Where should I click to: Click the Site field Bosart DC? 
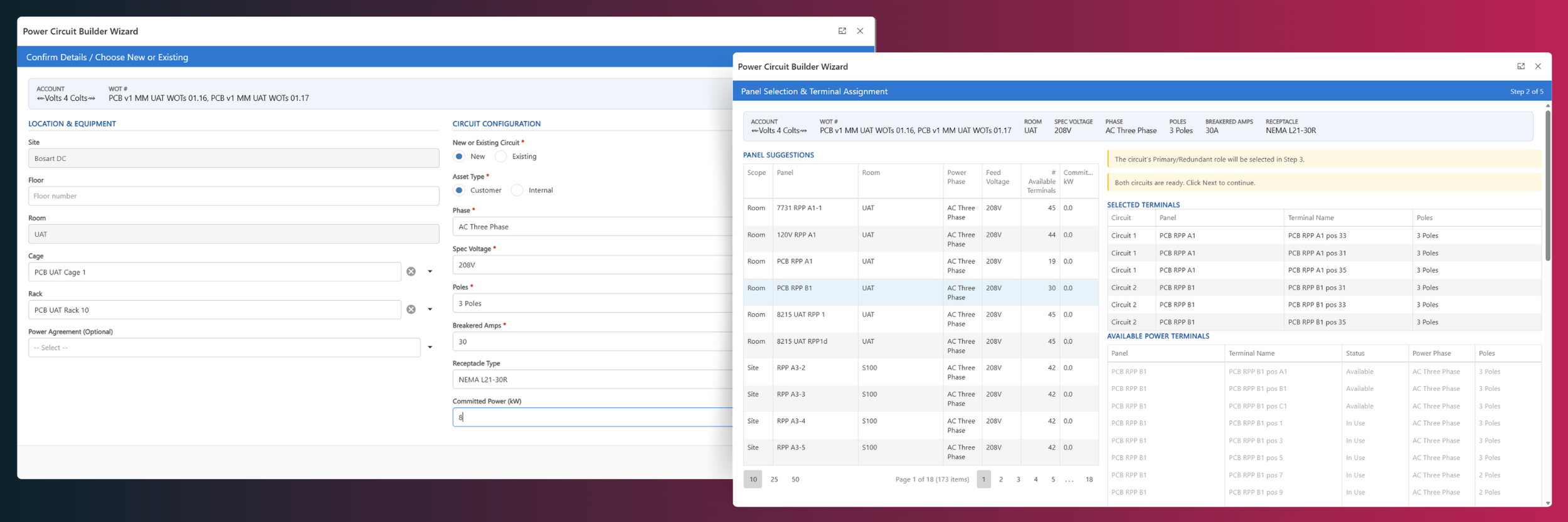point(233,159)
